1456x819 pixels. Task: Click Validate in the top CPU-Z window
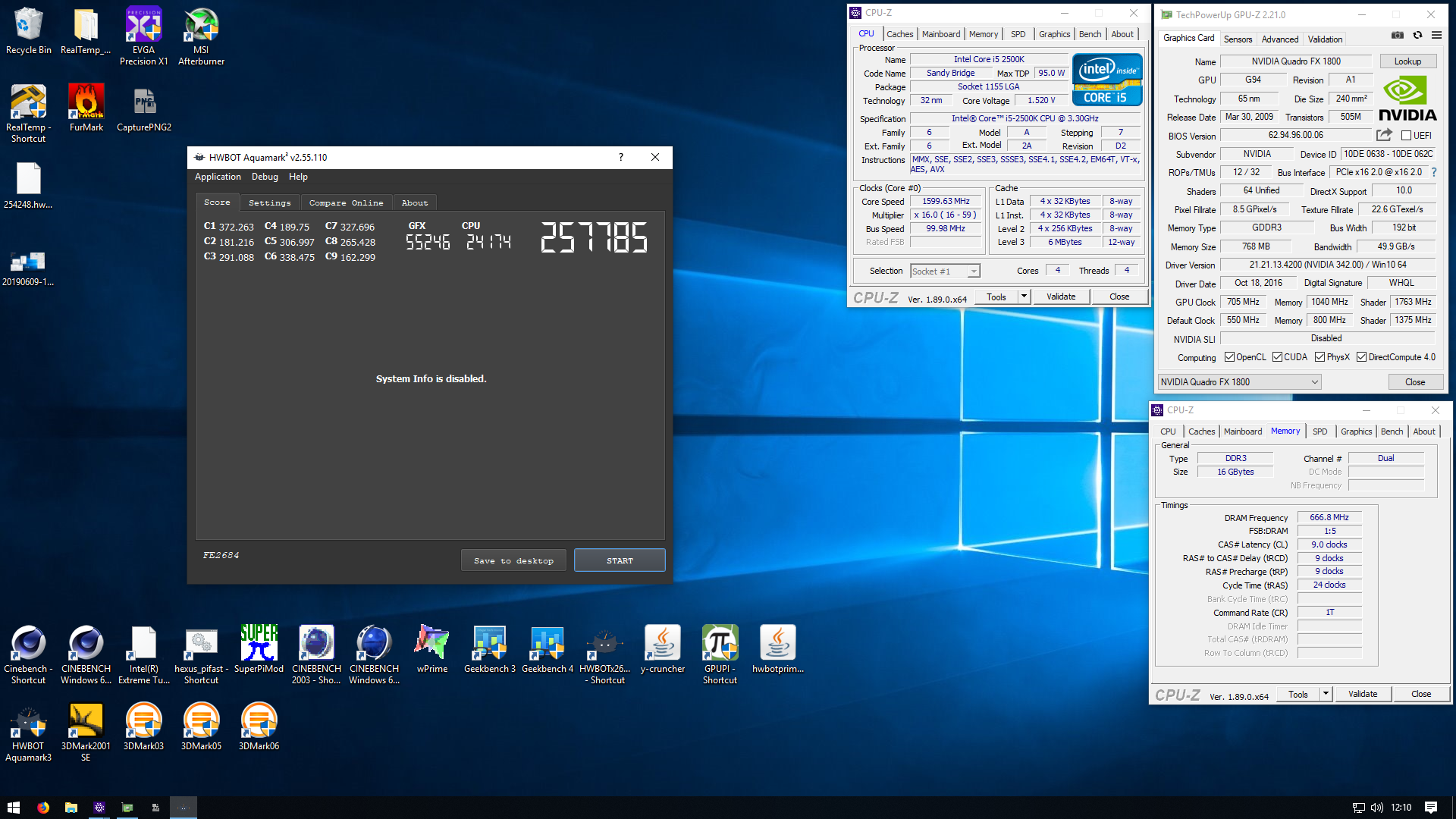coord(1061,297)
